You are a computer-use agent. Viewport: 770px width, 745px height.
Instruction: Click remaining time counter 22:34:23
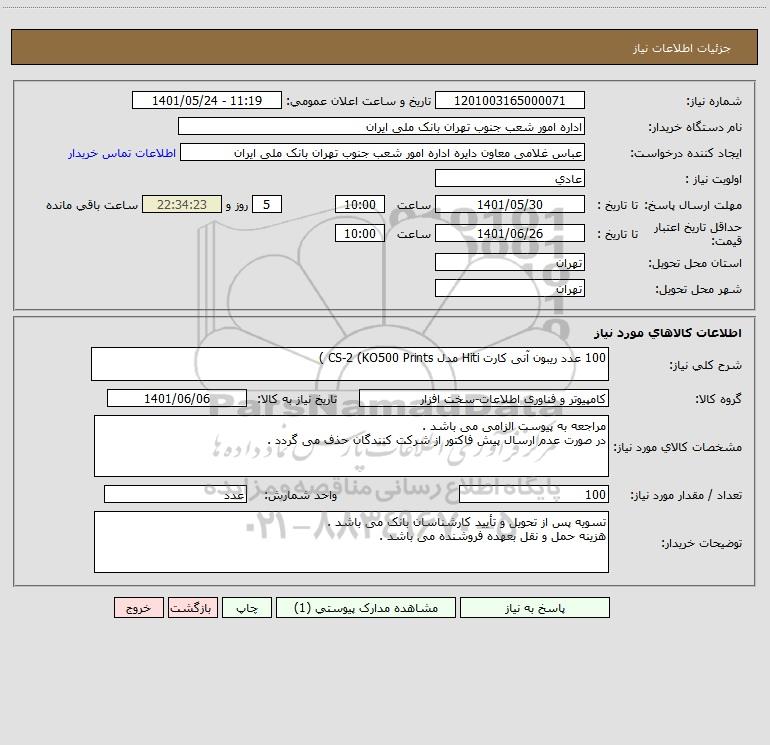[x=182, y=204]
